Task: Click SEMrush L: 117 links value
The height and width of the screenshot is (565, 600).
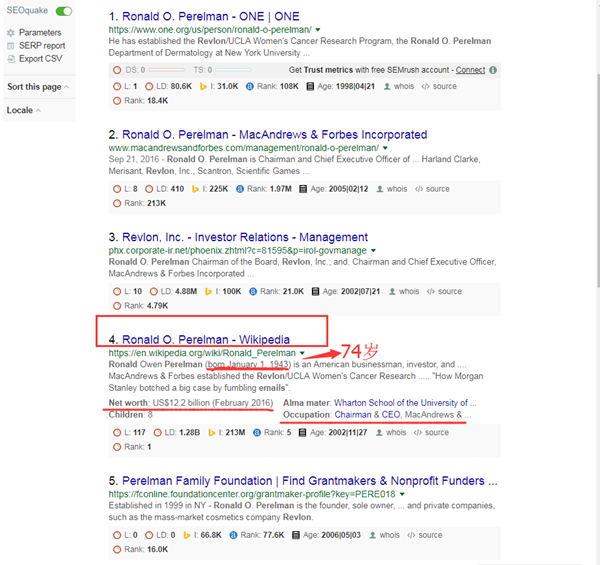Action: click(x=139, y=433)
